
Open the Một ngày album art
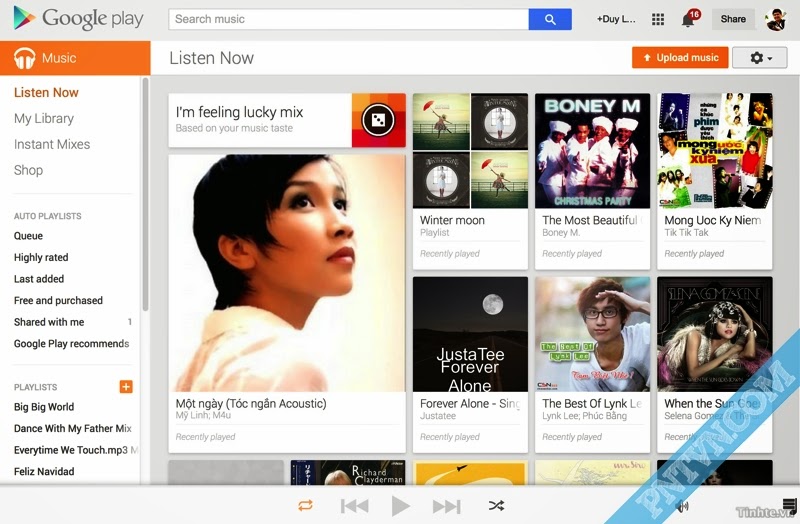coord(287,273)
